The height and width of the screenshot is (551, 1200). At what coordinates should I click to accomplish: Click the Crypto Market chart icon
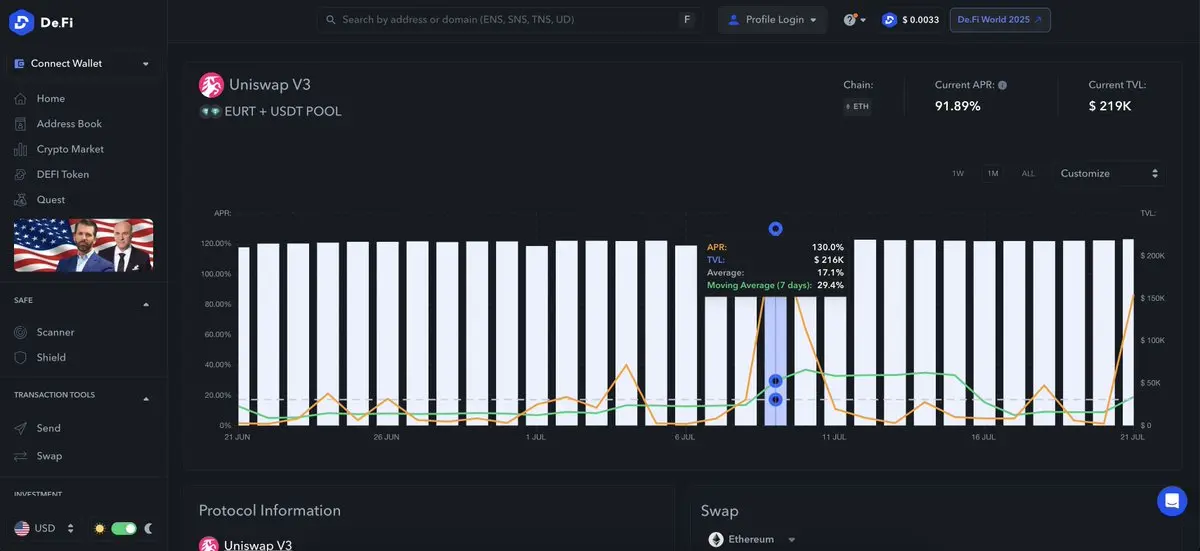click(x=20, y=149)
